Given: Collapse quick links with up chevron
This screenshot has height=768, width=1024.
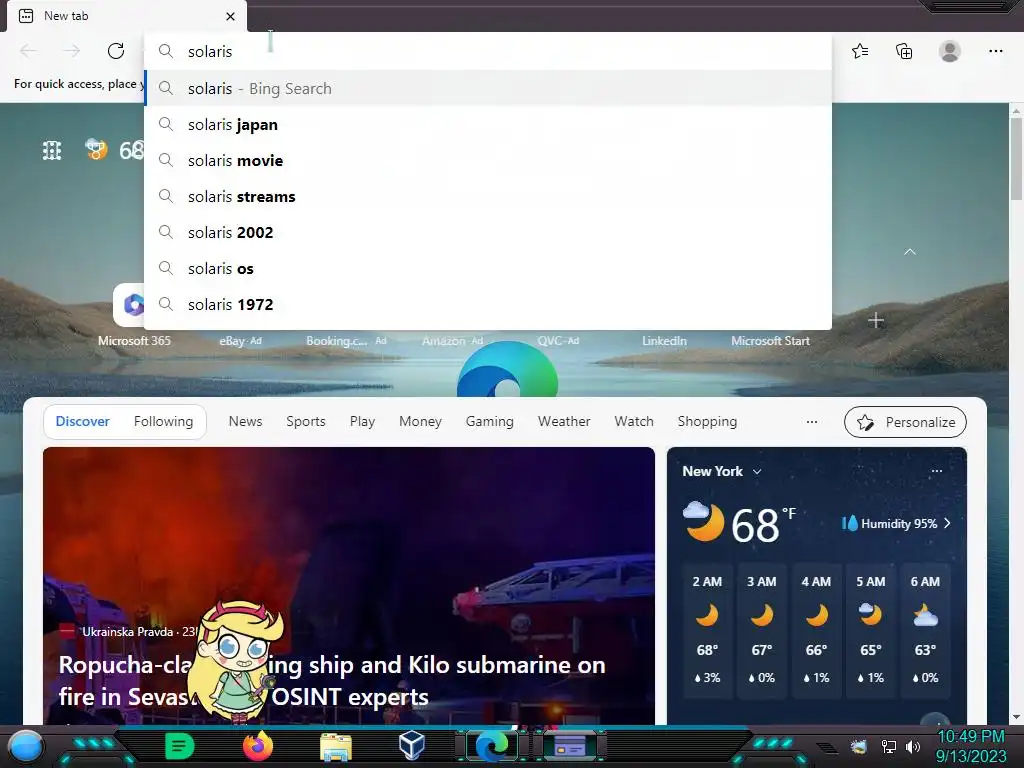Looking at the screenshot, I should pos(910,252).
